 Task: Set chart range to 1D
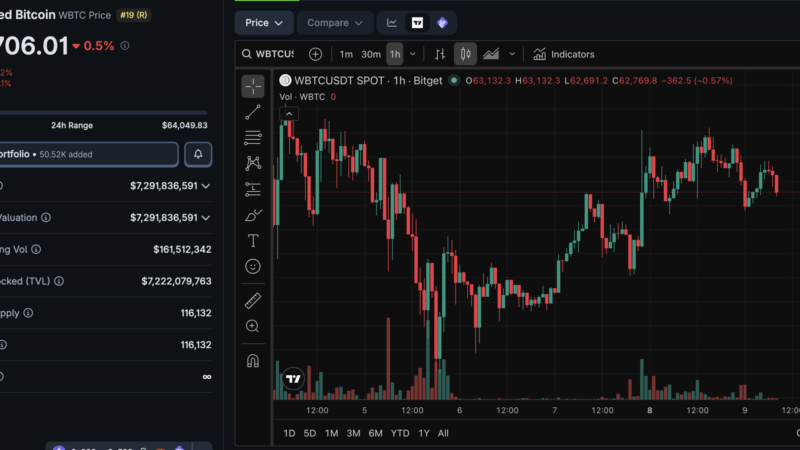[289, 433]
